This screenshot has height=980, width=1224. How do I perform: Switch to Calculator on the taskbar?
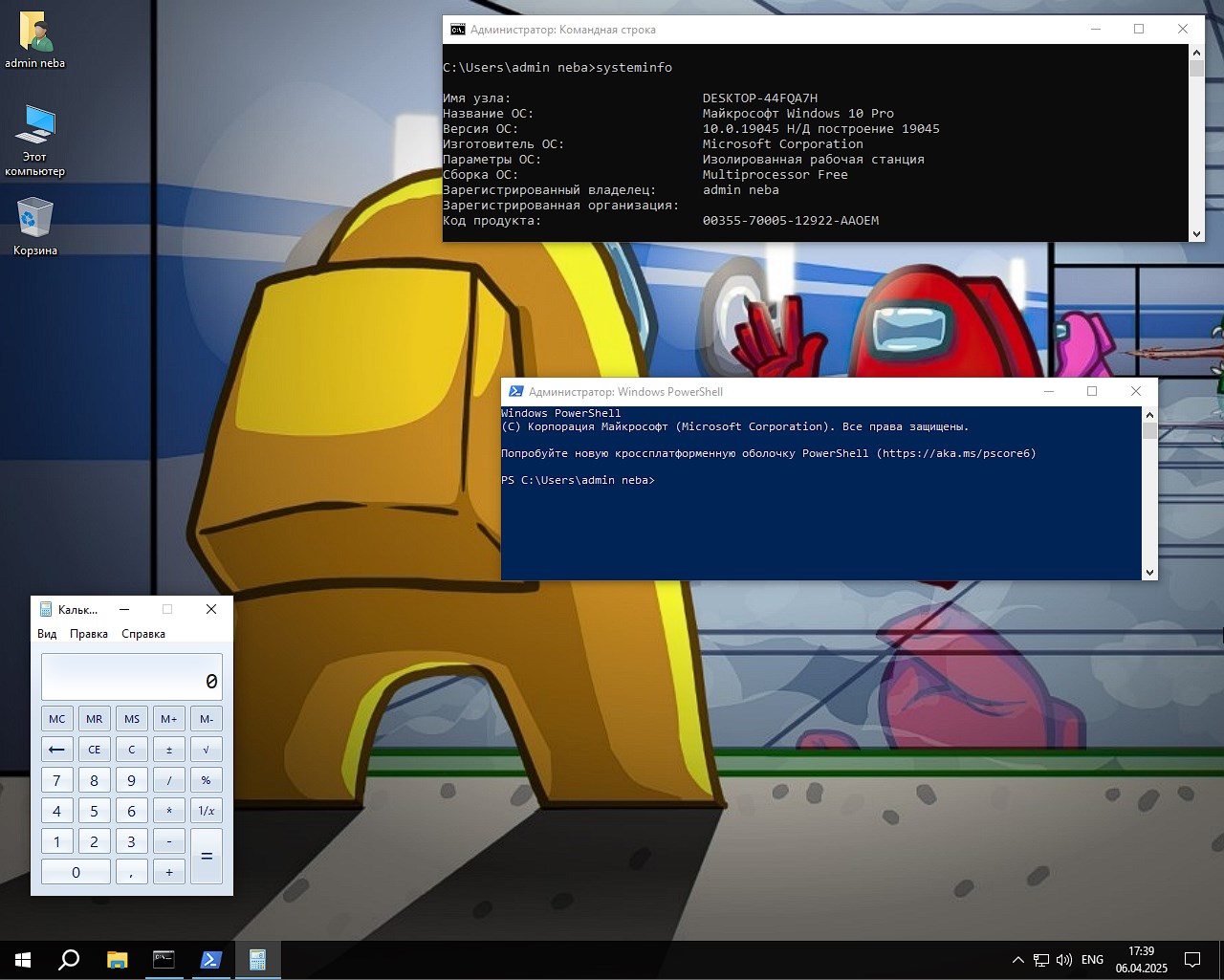click(257, 960)
